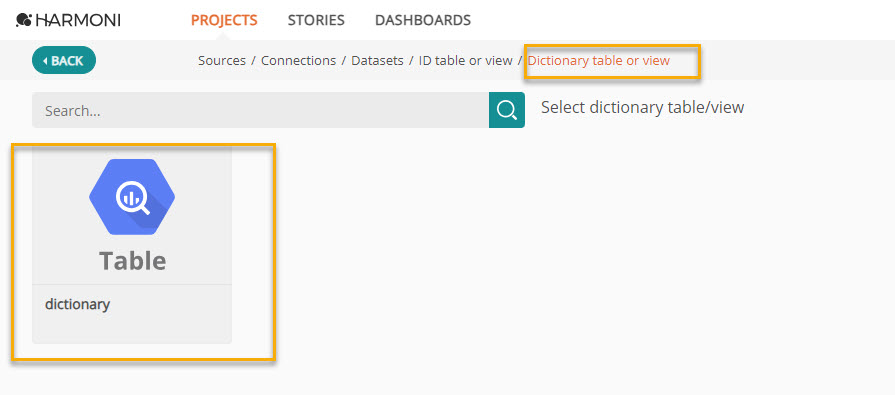Viewport: 895px width, 395px height.
Task: Click the Harmoni wordmark text
Action: [x=78, y=21]
